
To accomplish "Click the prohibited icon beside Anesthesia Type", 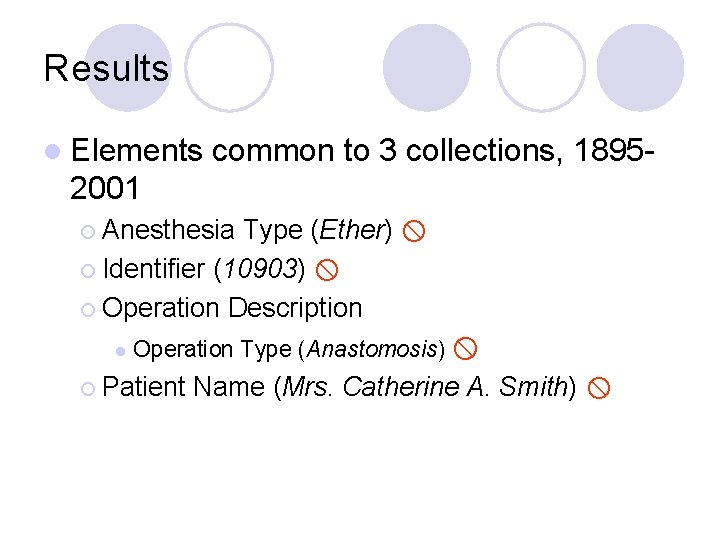I will (414, 231).
